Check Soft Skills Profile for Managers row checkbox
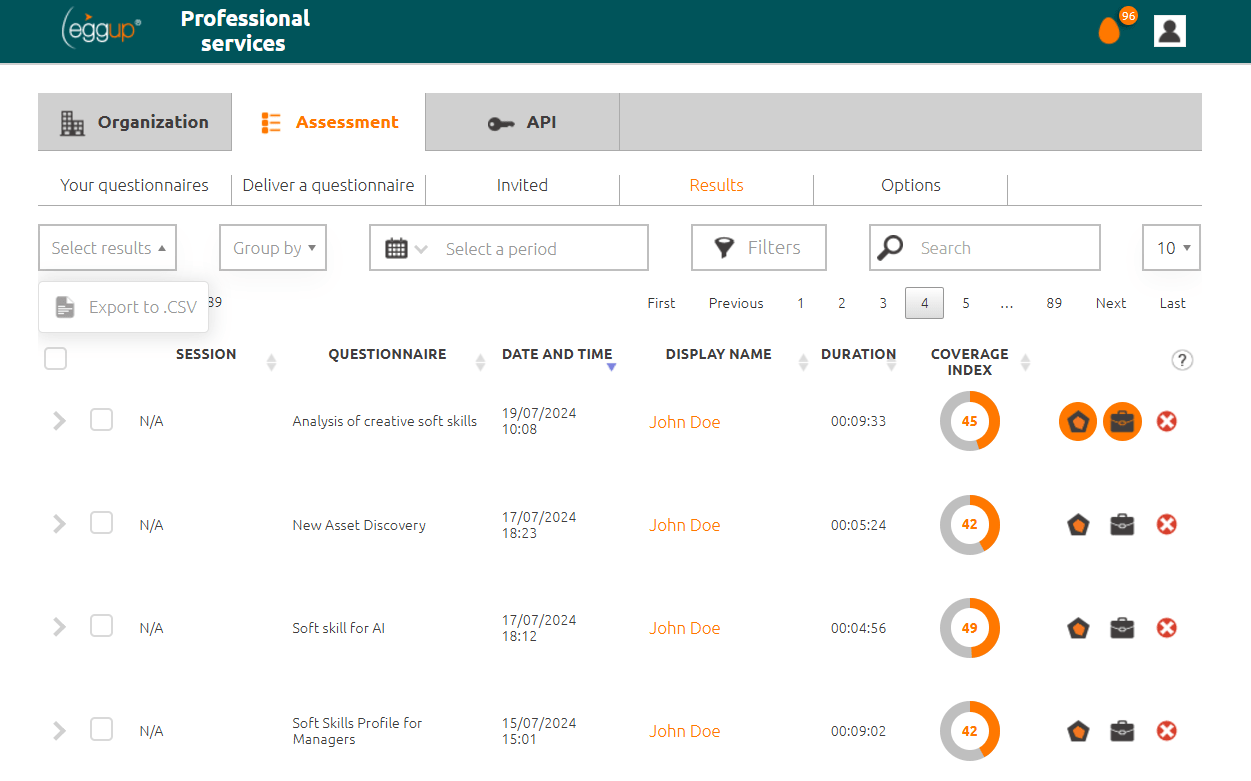This screenshot has width=1251, height=781. [x=101, y=729]
